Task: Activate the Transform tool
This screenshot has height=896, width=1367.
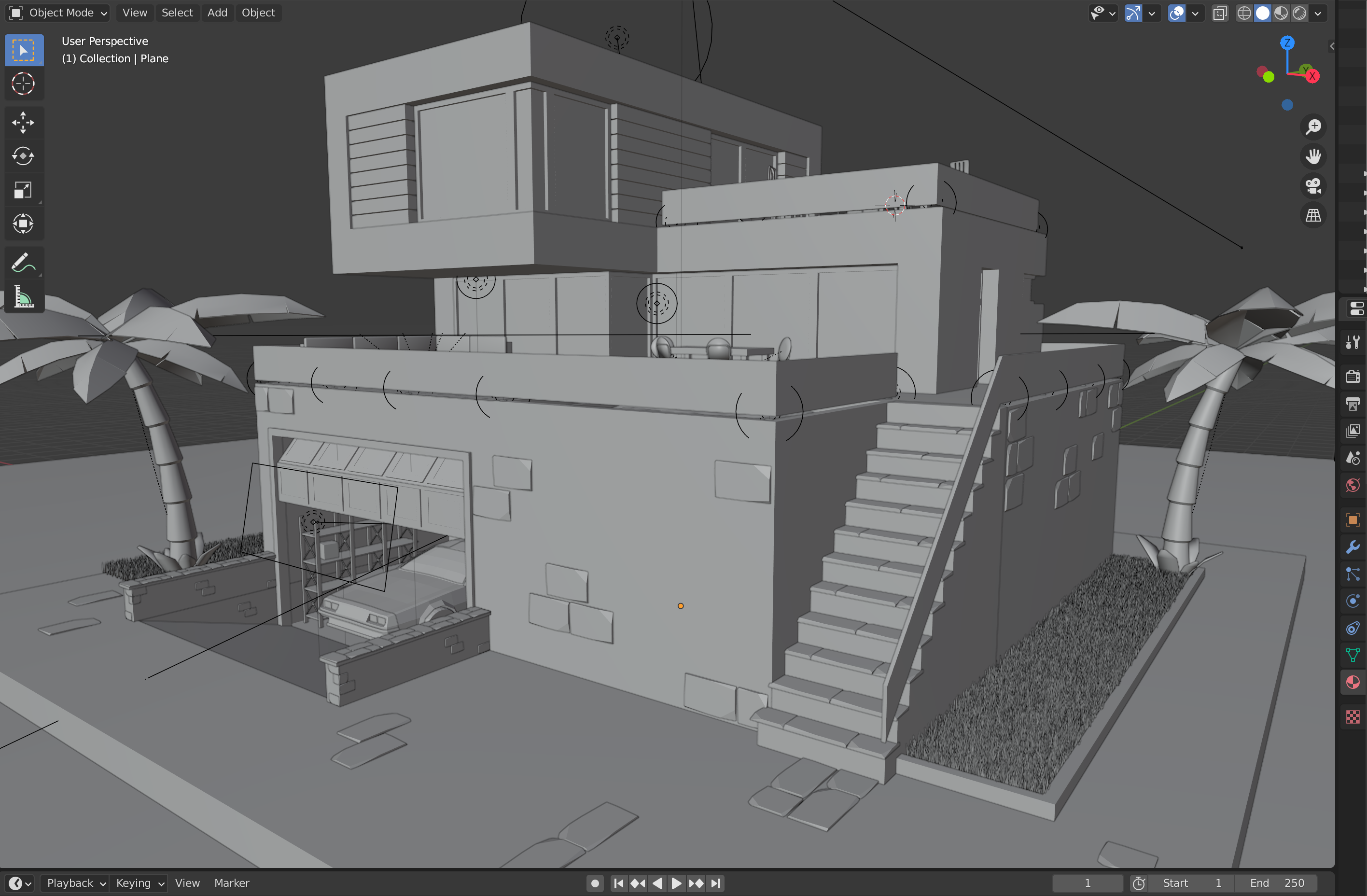Action: 24,224
